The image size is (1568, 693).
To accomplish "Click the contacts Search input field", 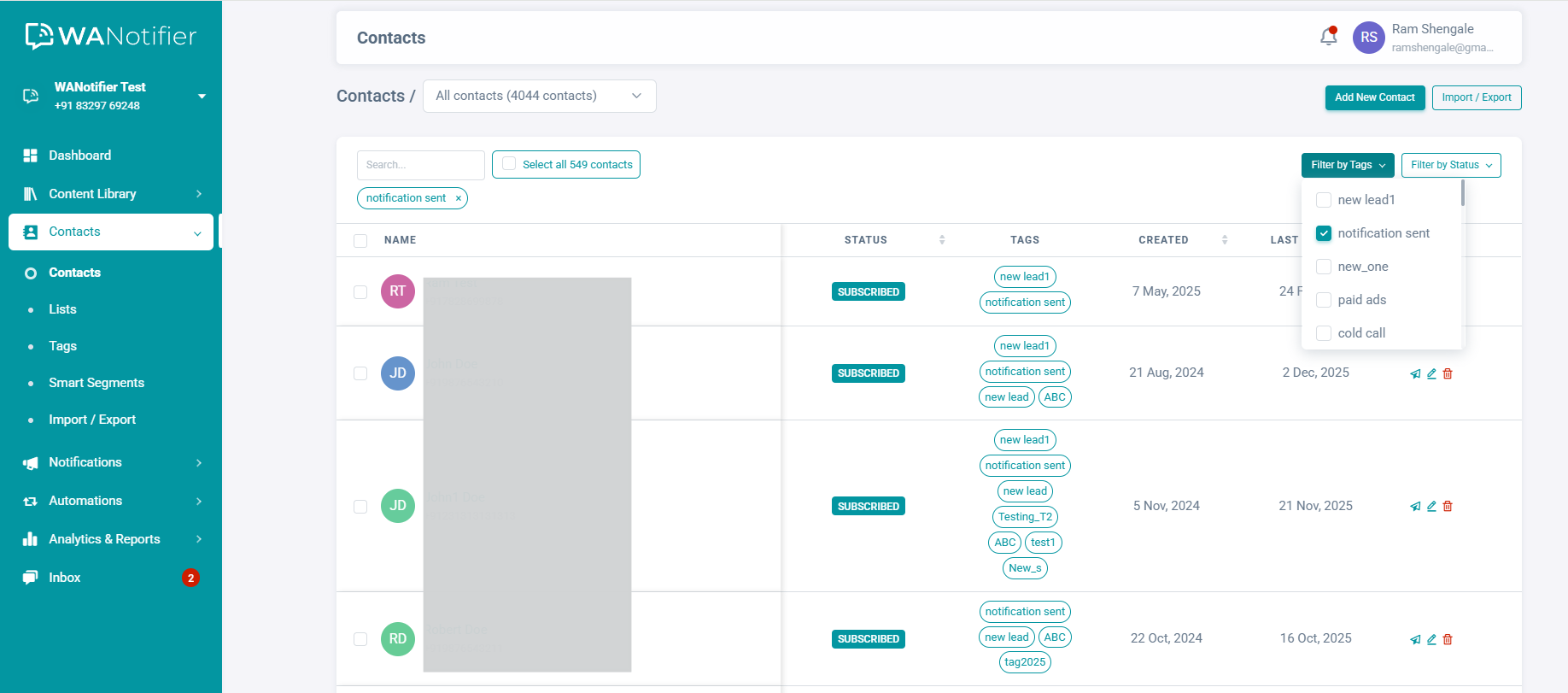I will click(420, 165).
